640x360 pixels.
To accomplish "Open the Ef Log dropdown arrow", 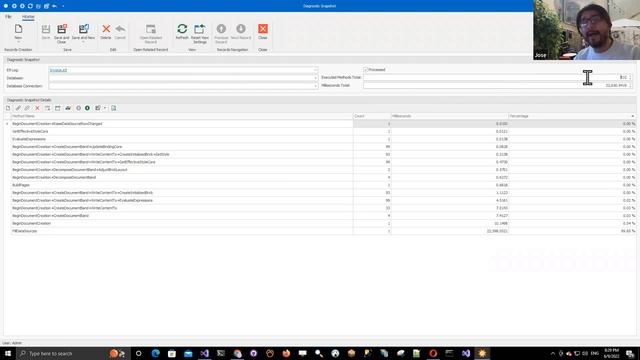I will click(315, 70).
